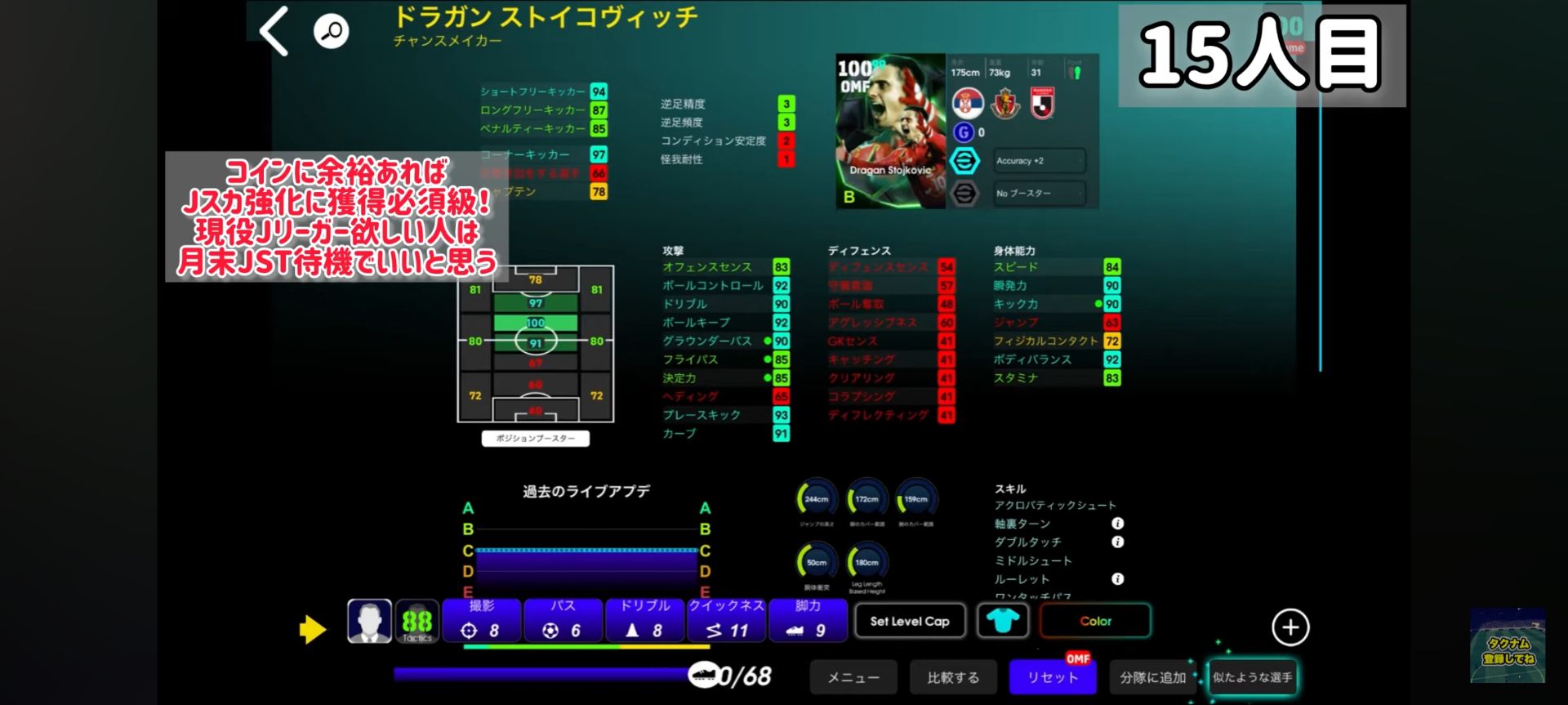This screenshot has width=1568, height=705.
Task: Tap the Nagoya Grampus club crest
Action: coord(1005,104)
